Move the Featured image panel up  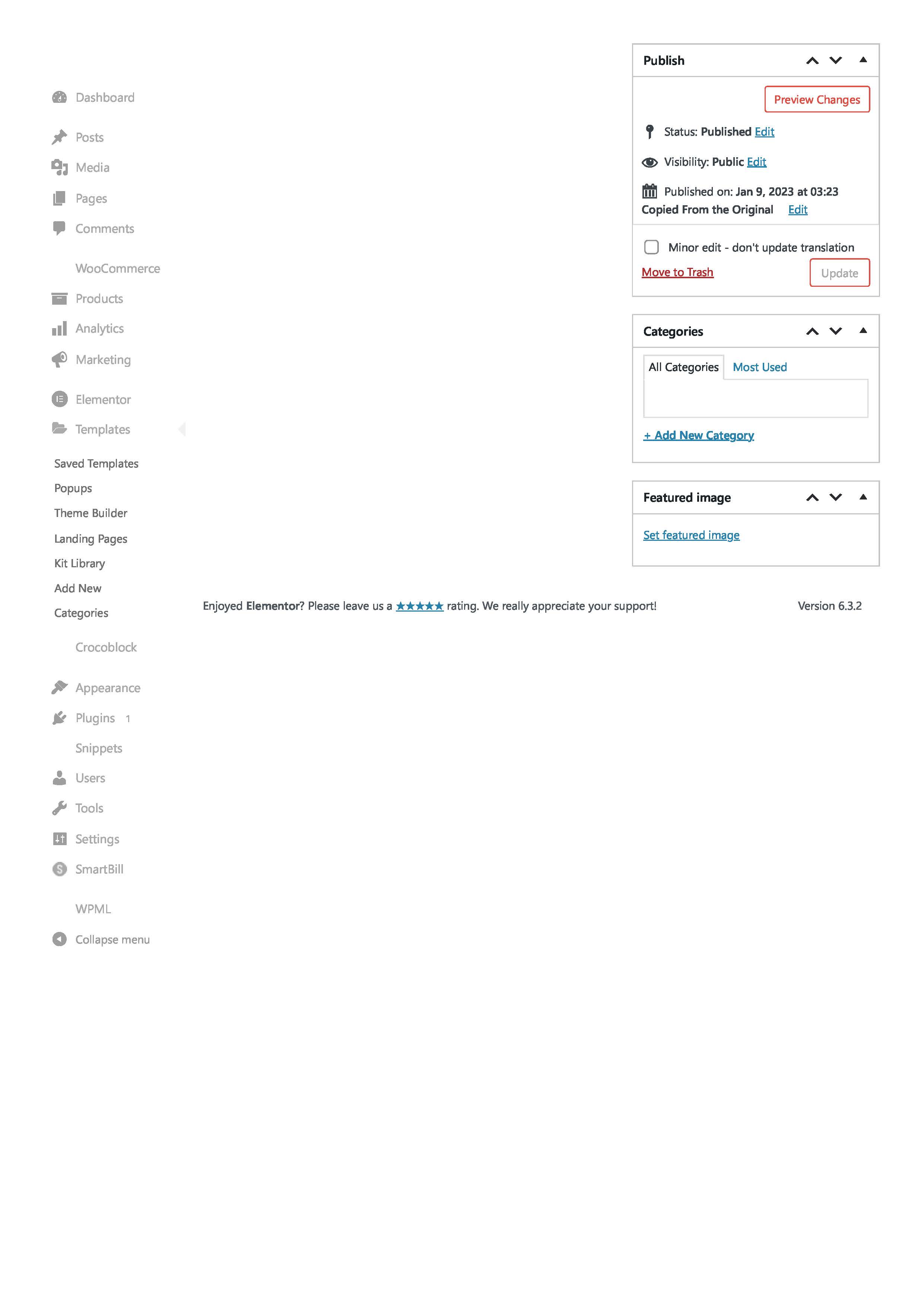pyautogui.click(x=812, y=498)
